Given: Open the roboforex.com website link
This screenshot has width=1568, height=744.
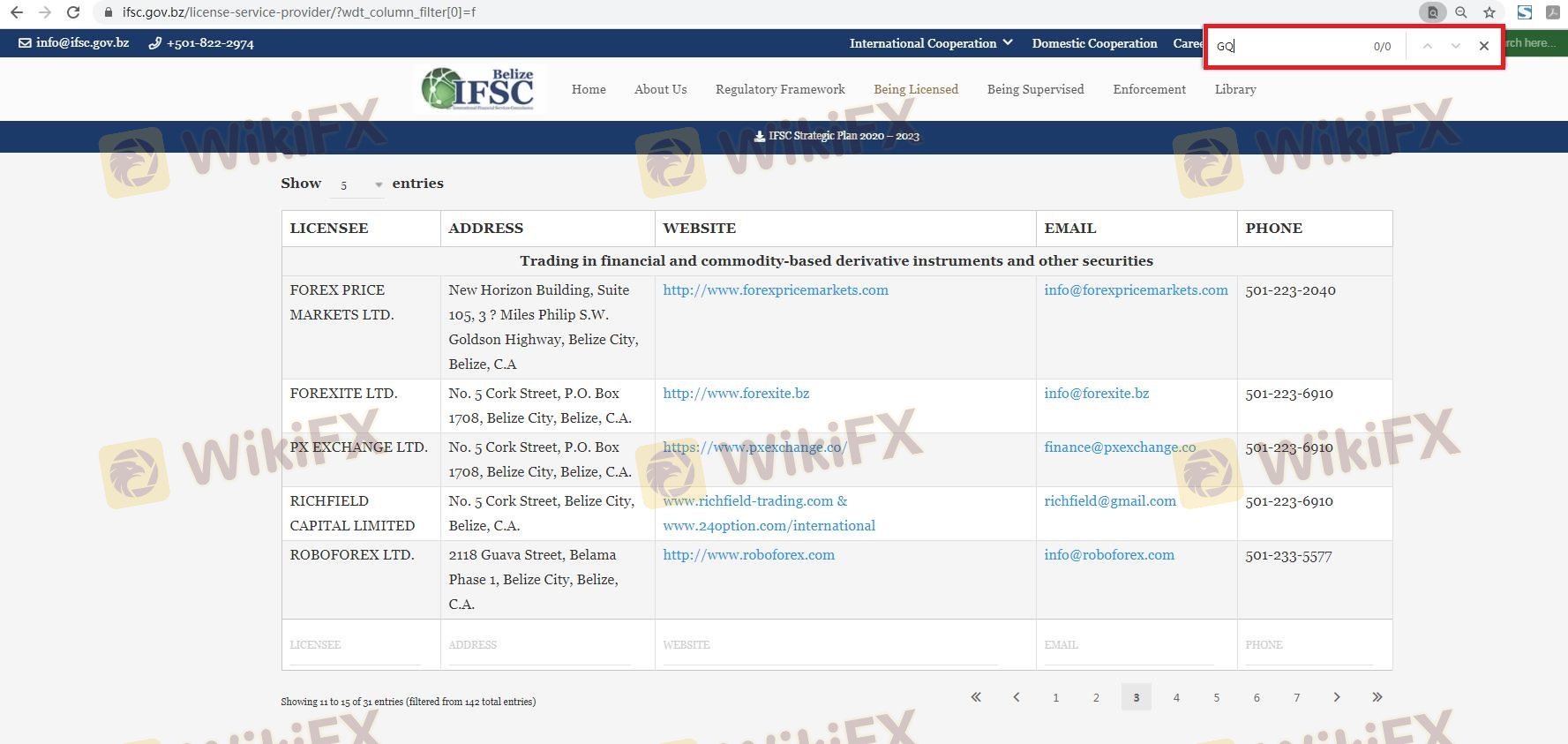Looking at the screenshot, I should pos(748,555).
